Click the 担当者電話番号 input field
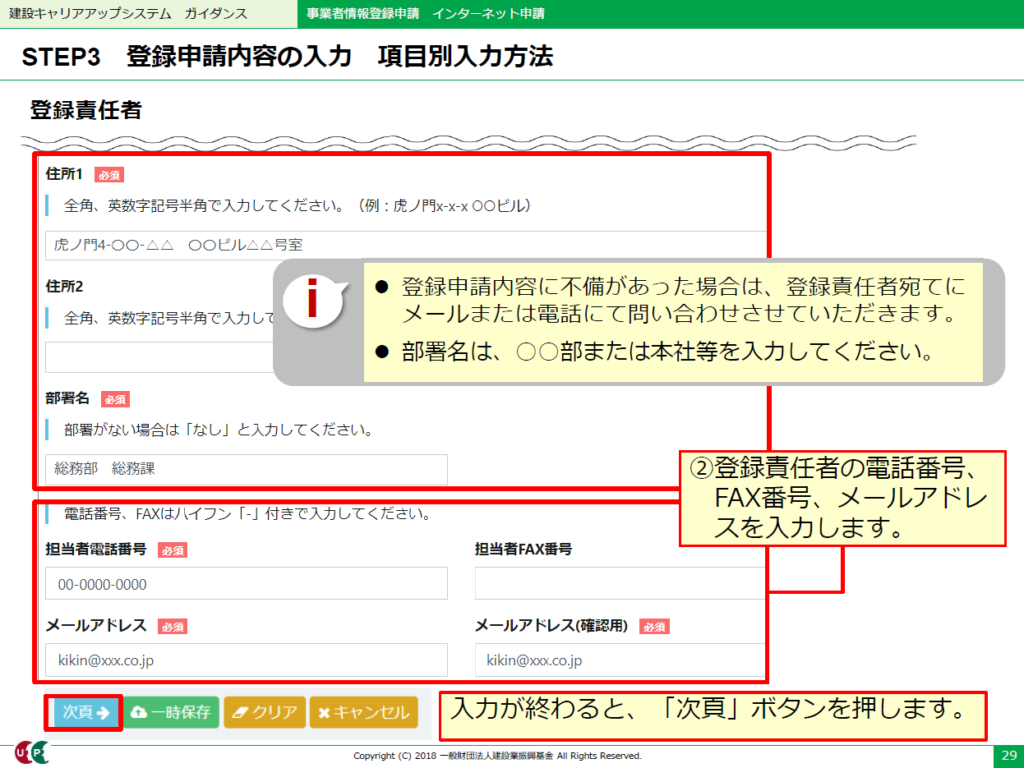The height and width of the screenshot is (768, 1024). click(246, 584)
